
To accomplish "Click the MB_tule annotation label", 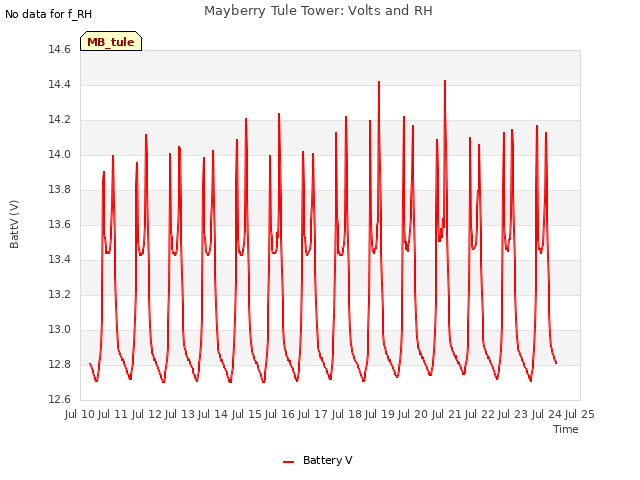I will (111, 42).
